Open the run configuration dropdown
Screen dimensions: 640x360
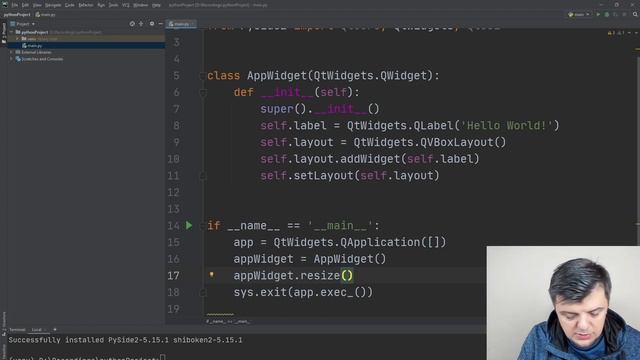click(579, 14)
